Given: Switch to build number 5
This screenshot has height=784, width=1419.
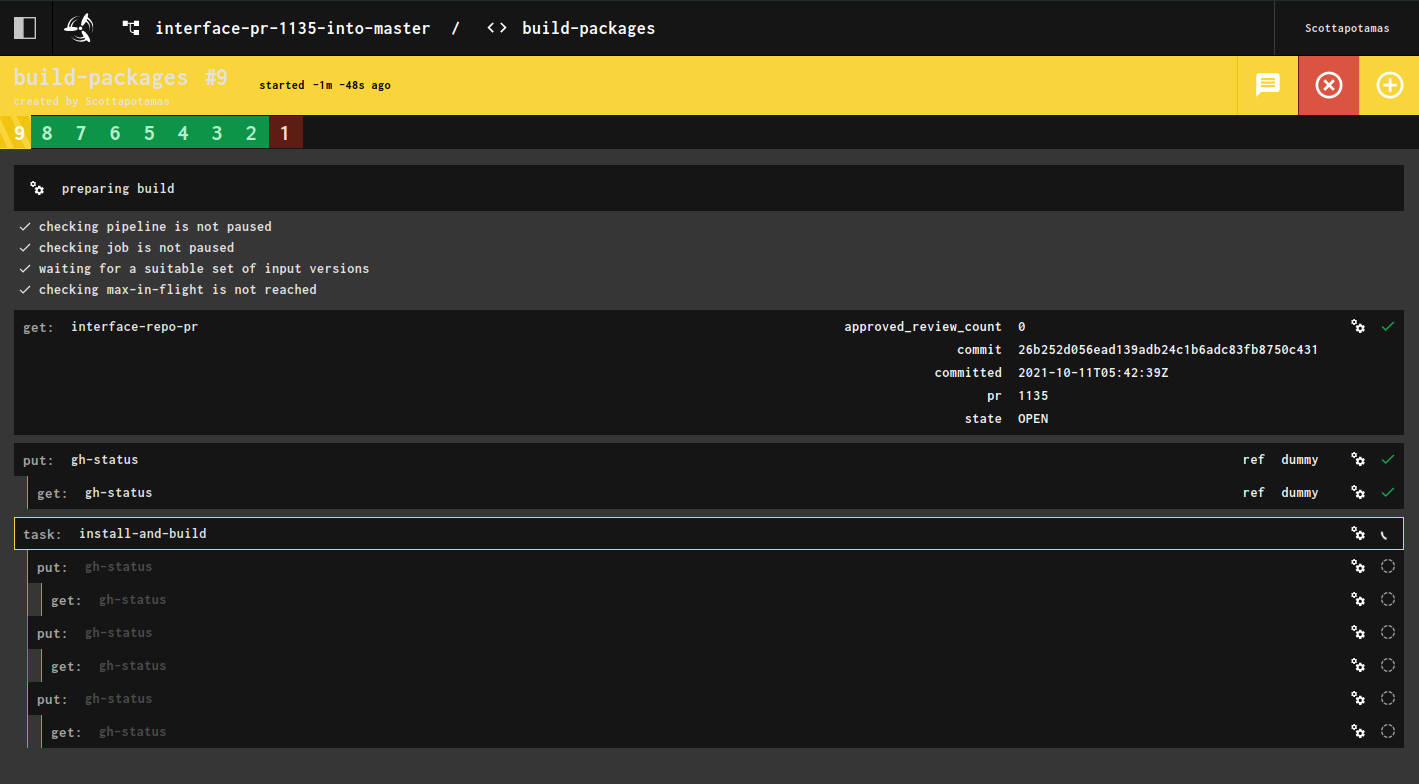Looking at the screenshot, I should (149, 131).
